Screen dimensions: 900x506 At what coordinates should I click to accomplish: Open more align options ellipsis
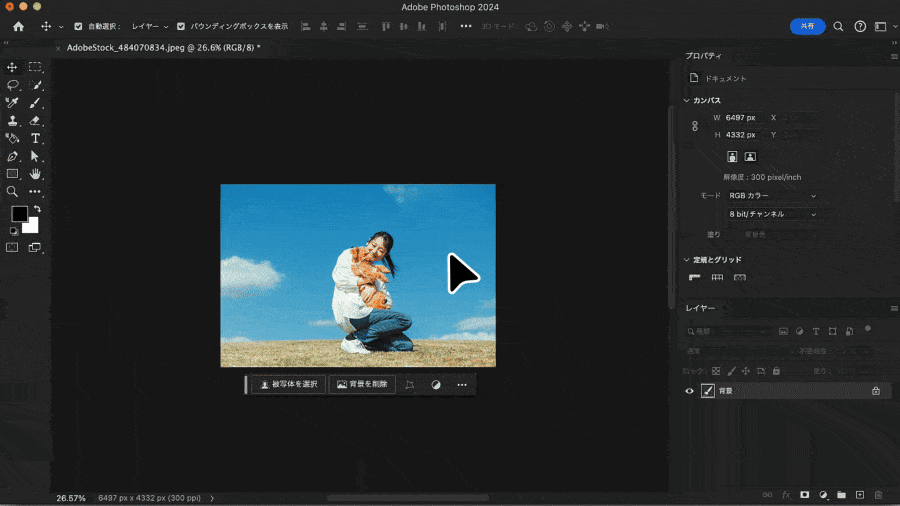pyautogui.click(x=465, y=26)
